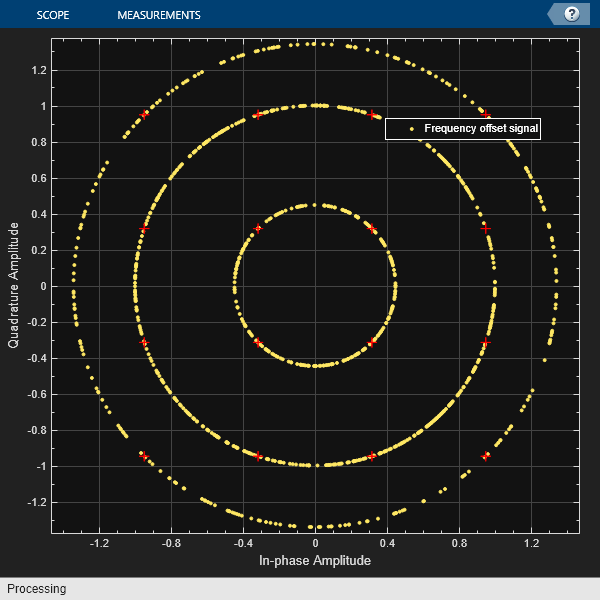The height and width of the screenshot is (600, 600).
Task: Click the x-axis tick label '0.8'
Action: click(459, 543)
